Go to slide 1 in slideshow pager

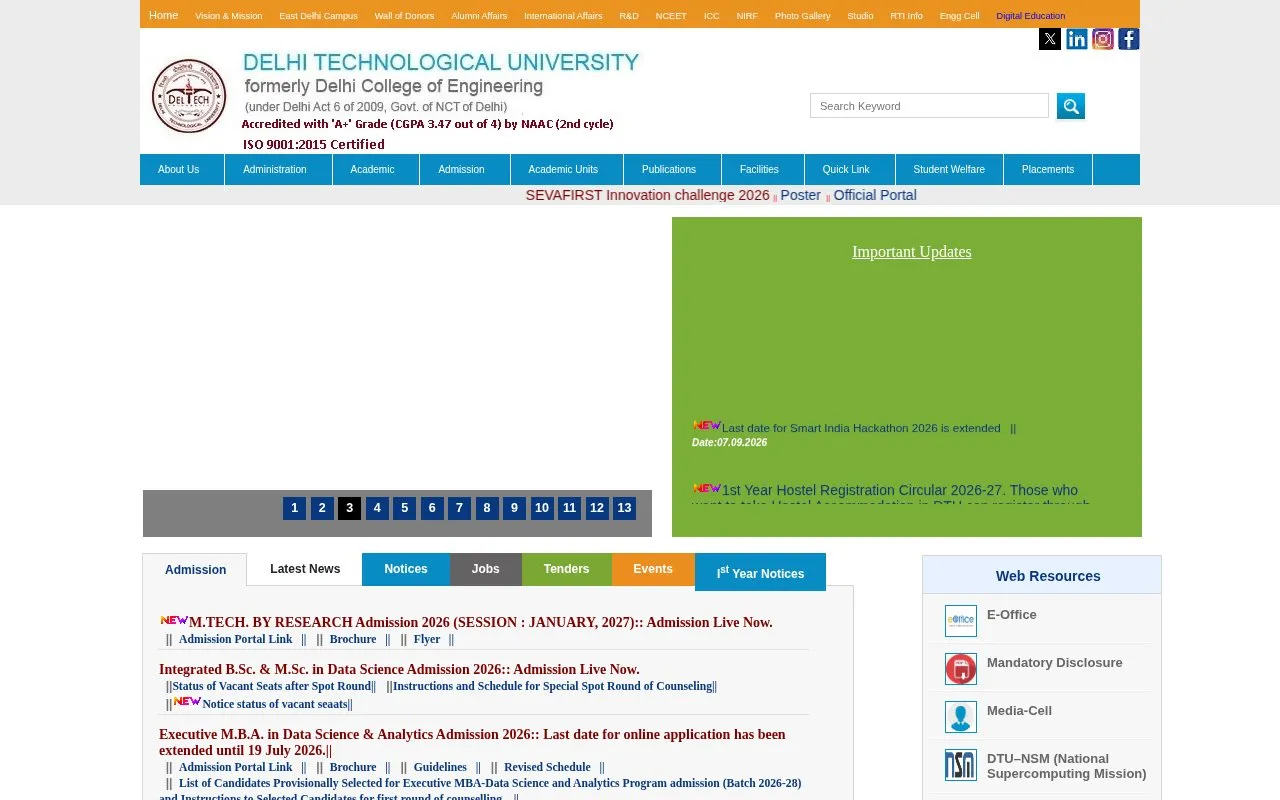pos(294,508)
